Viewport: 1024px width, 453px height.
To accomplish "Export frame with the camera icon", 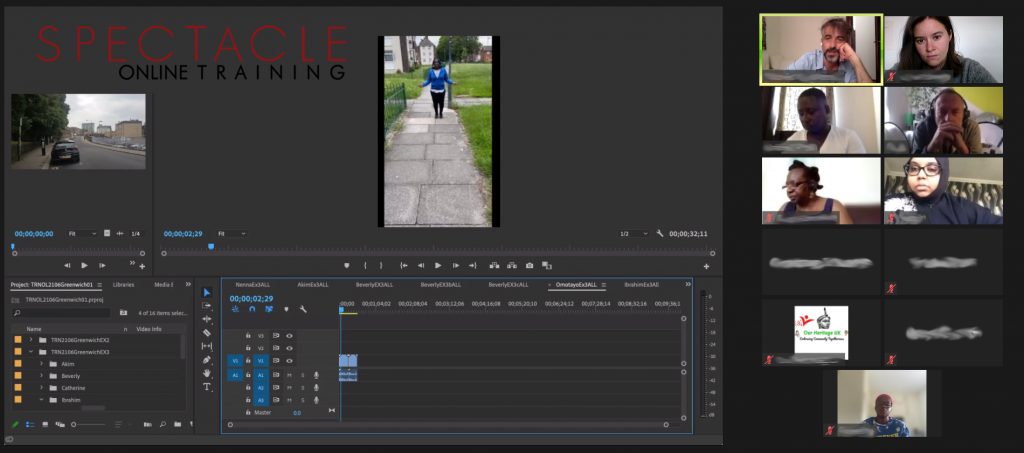I will (530, 266).
